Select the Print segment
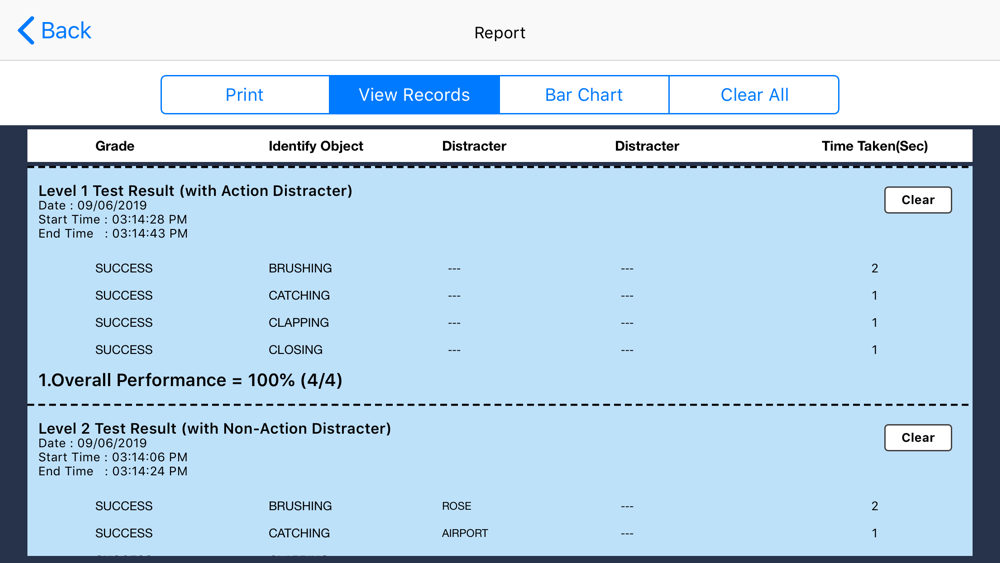This screenshot has width=1000, height=563. pyautogui.click(x=245, y=95)
